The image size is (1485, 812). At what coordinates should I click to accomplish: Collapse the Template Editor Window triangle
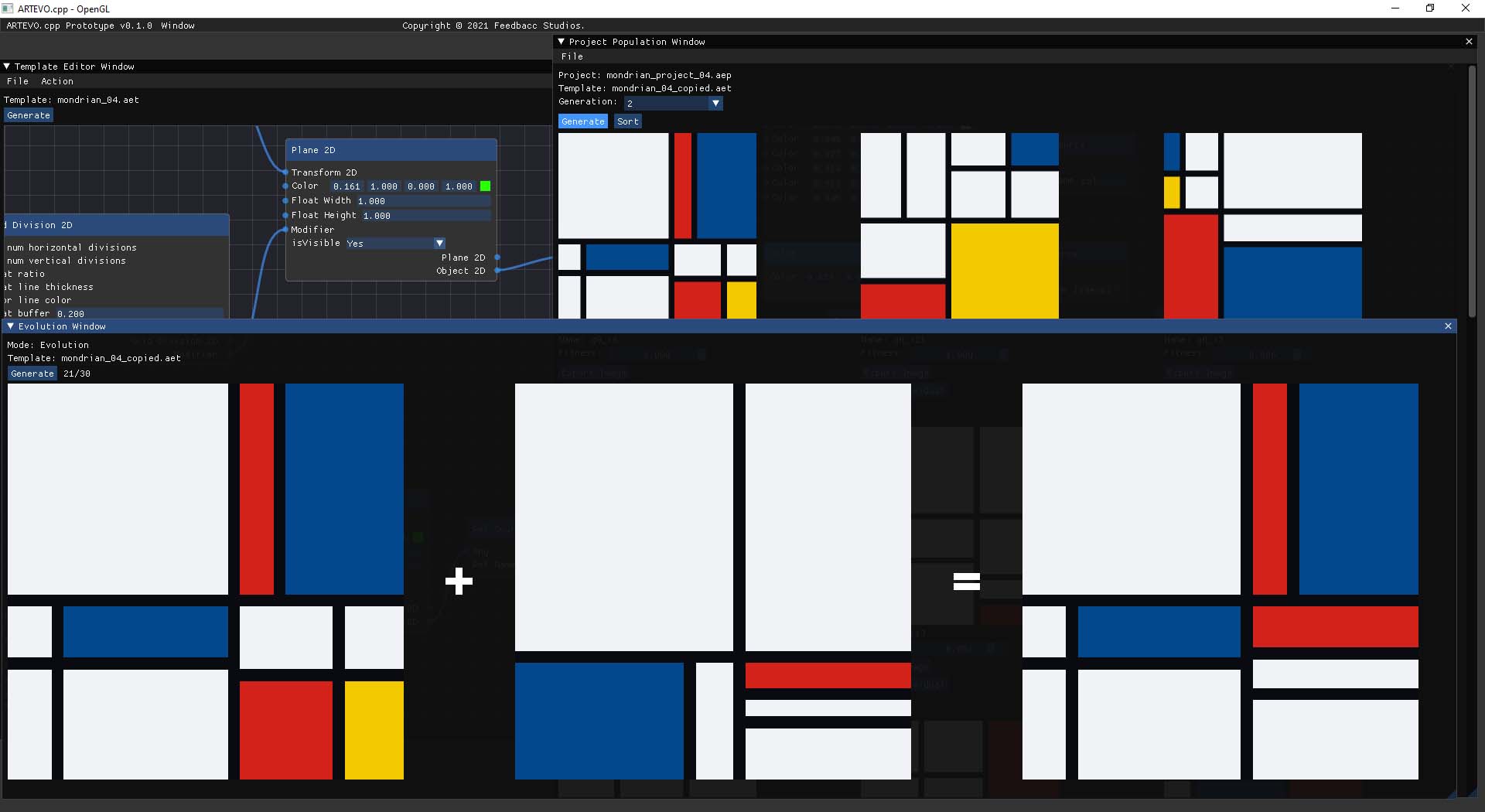pyautogui.click(x=7, y=67)
